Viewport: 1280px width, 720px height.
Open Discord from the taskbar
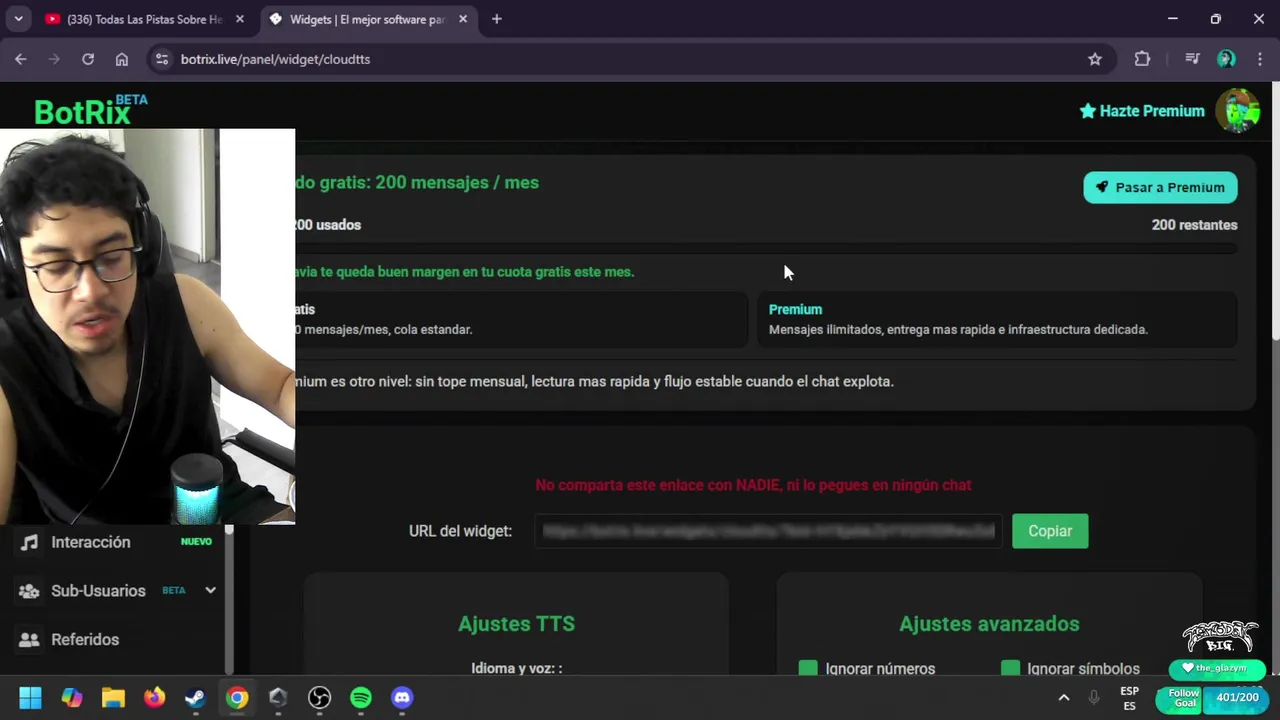(x=402, y=697)
